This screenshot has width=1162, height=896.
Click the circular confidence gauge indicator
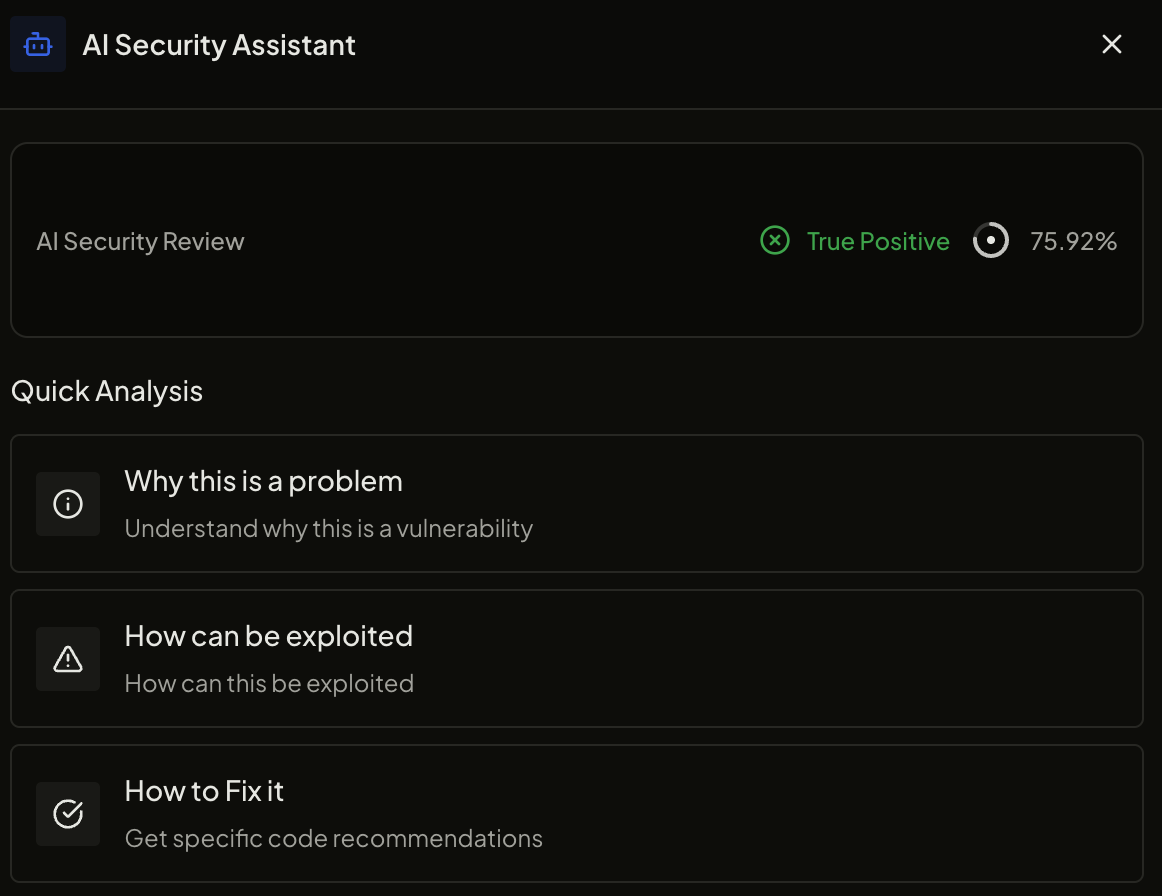click(x=990, y=240)
